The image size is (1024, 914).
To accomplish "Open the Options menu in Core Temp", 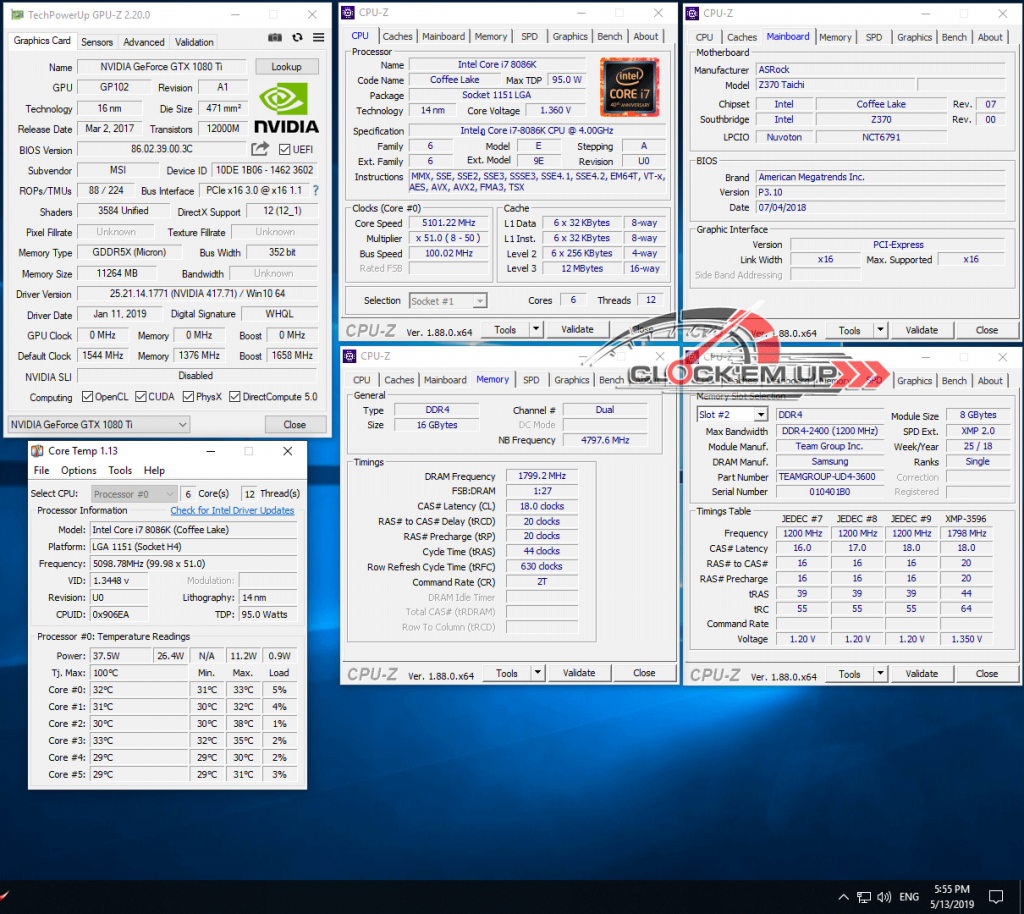I will pyautogui.click(x=79, y=470).
